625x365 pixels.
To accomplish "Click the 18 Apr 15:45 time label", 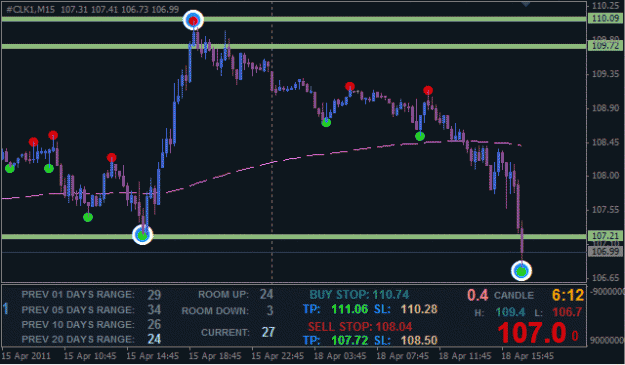I will coord(527,355).
